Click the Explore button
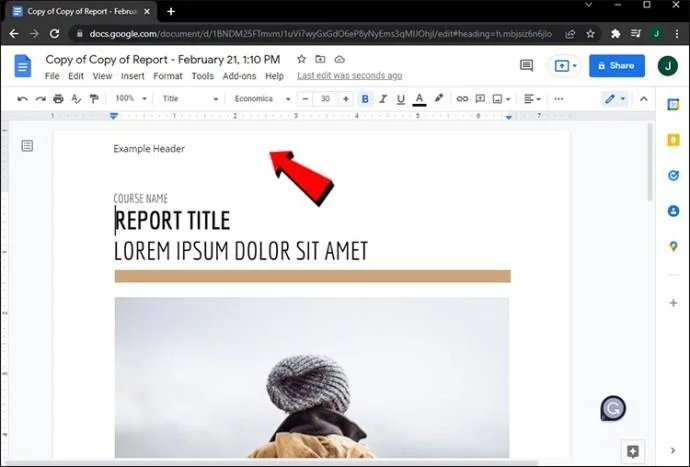The height and width of the screenshot is (467, 690). tap(633, 451)
